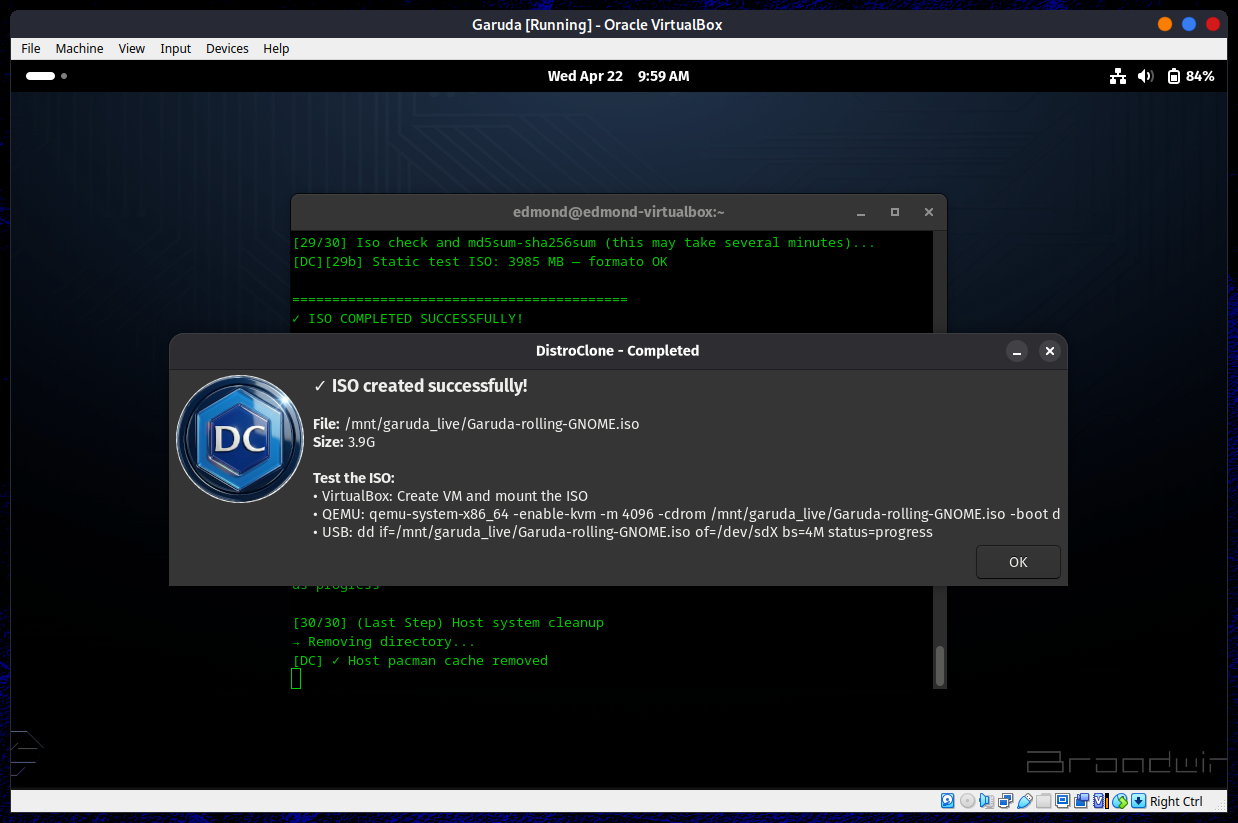Open the date and time calendar dropdown

coord(618,76)
